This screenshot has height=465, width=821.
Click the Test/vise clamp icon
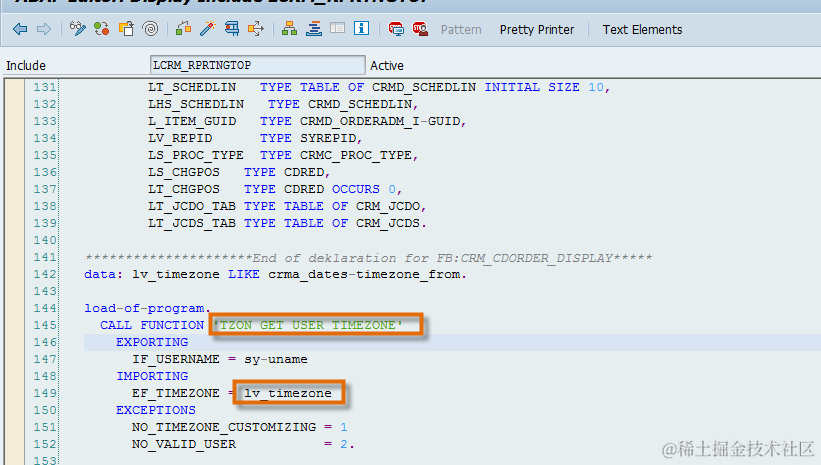pos(231,29)
